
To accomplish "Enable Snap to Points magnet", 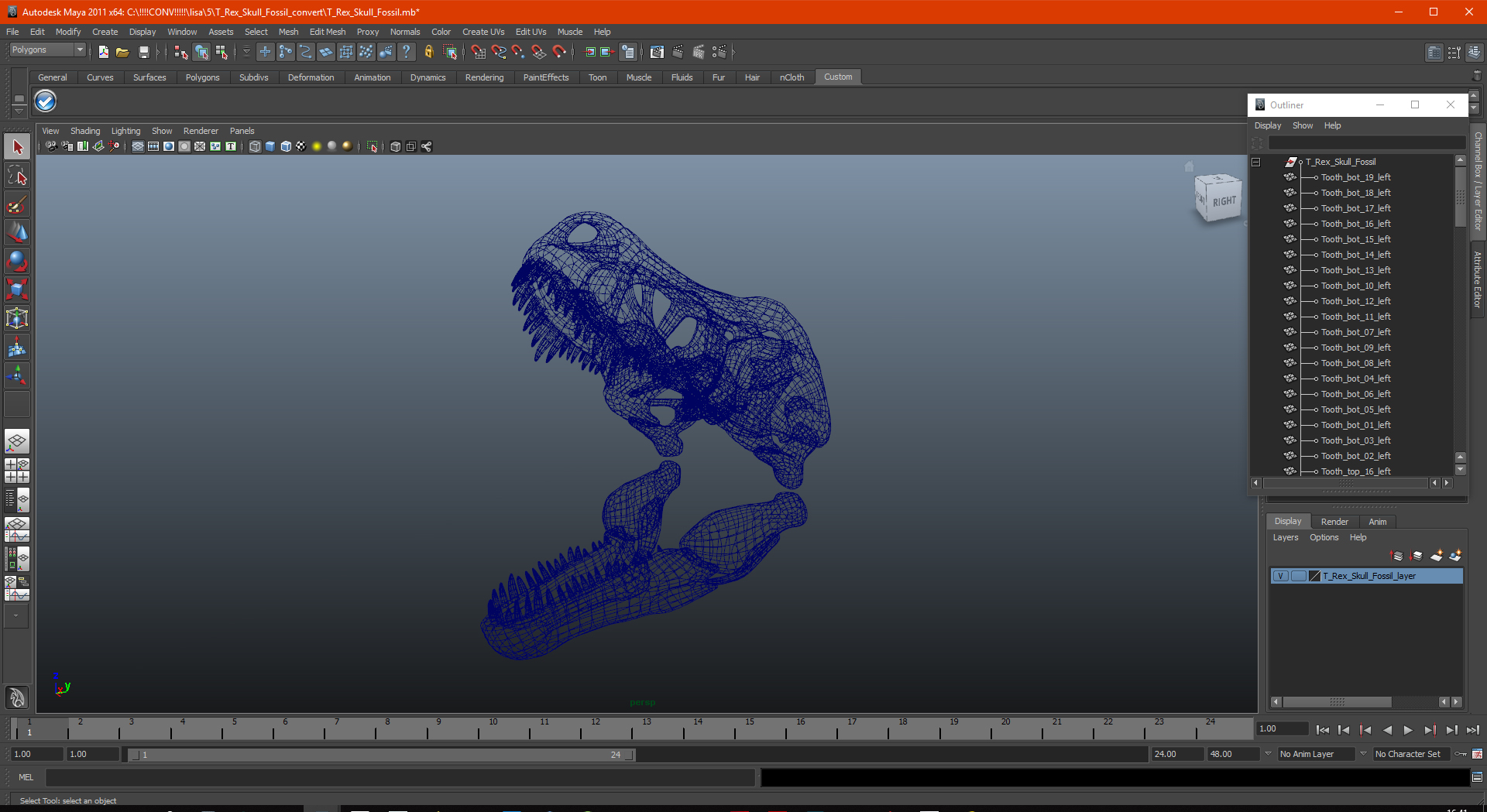I will [x=519, y=52].
